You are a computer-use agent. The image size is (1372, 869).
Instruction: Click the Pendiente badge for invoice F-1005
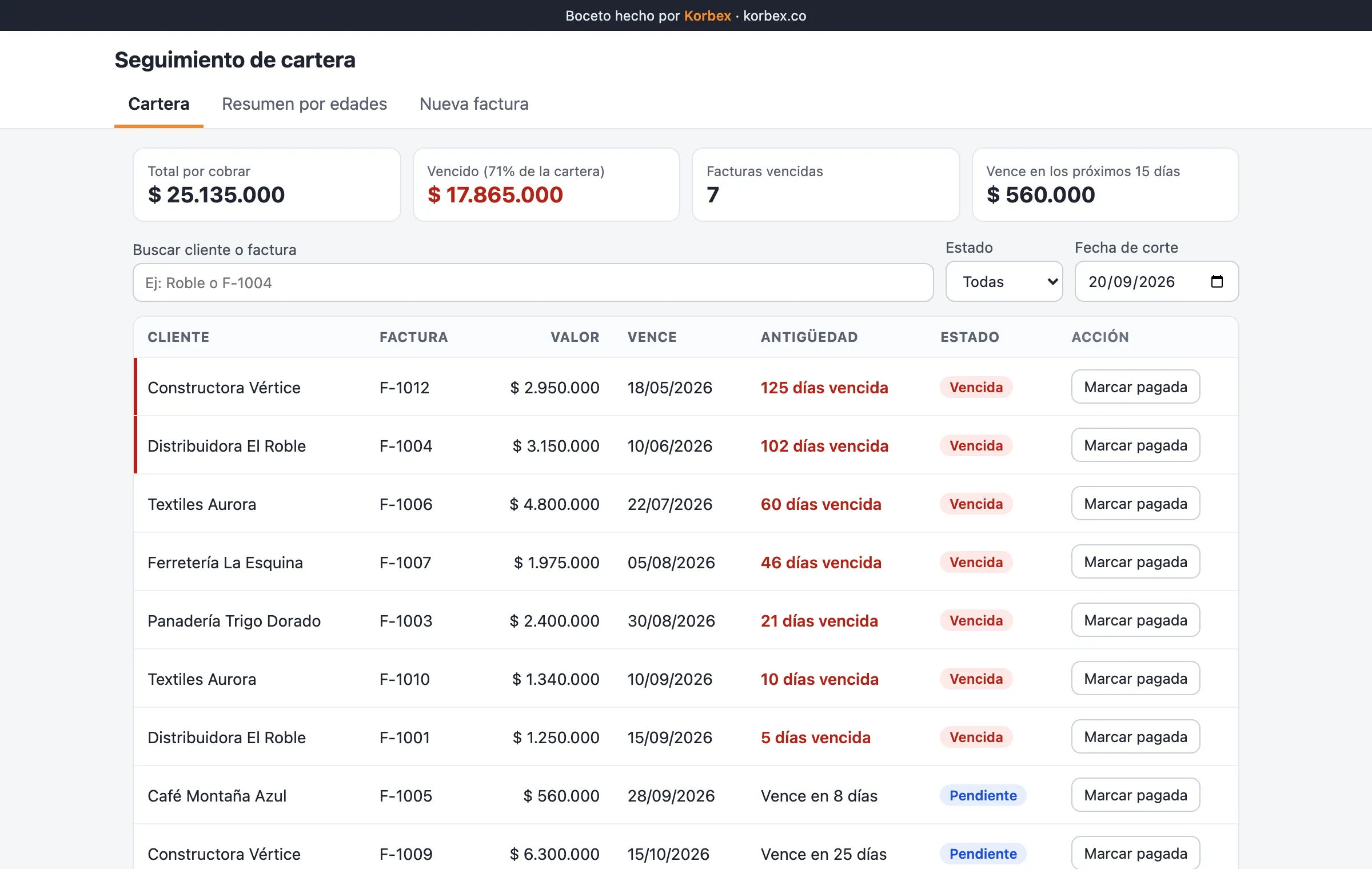(983, 795)
